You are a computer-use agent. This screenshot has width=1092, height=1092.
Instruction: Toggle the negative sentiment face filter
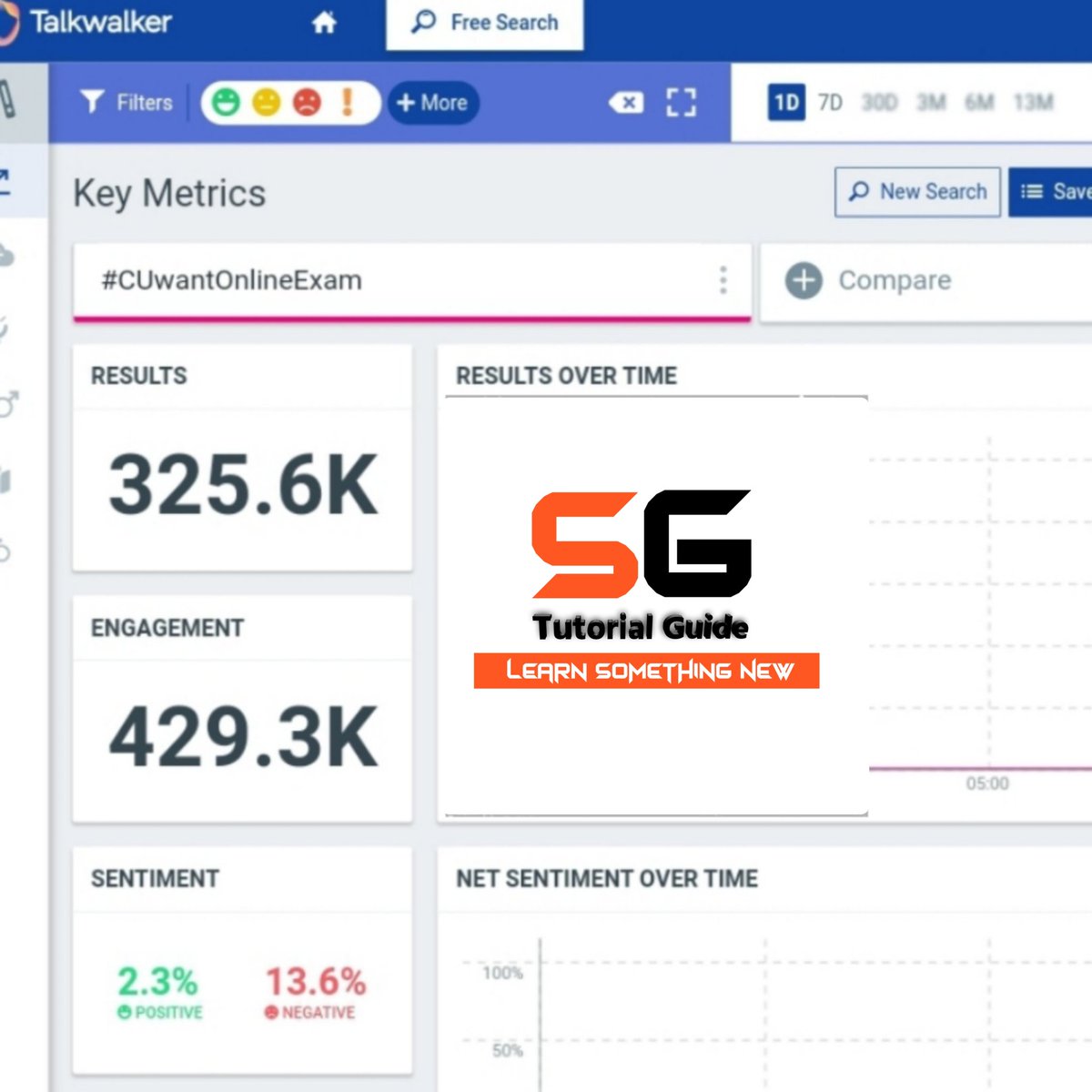(307, 102)
